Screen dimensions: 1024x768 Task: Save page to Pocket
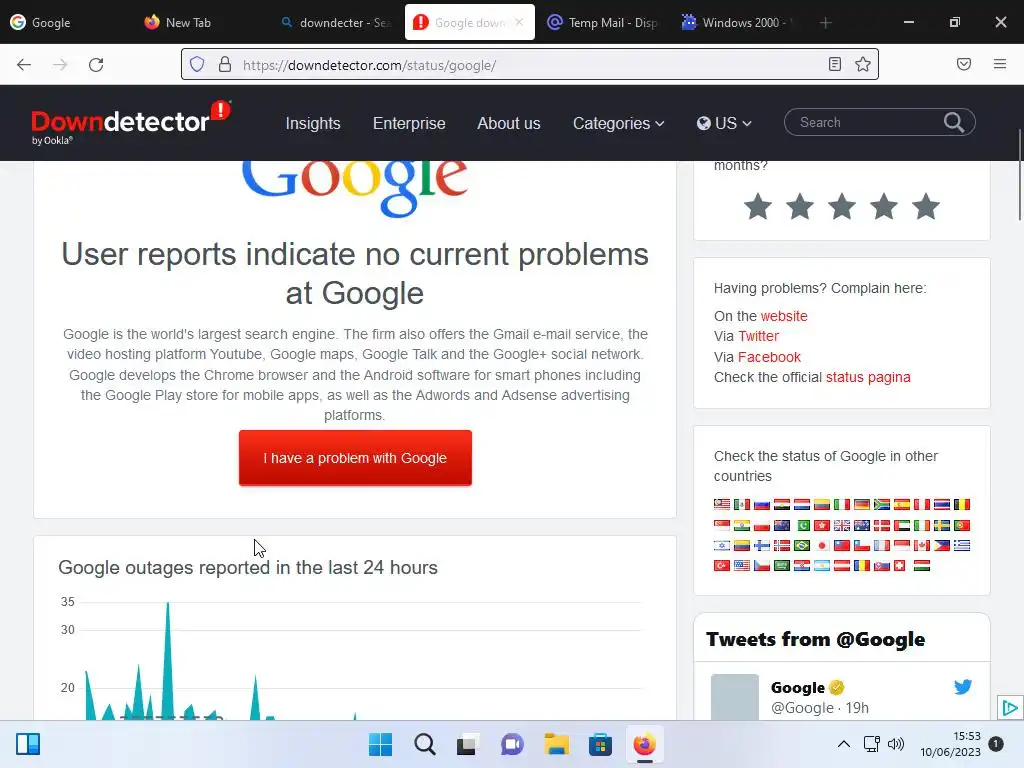pos(964,64)
